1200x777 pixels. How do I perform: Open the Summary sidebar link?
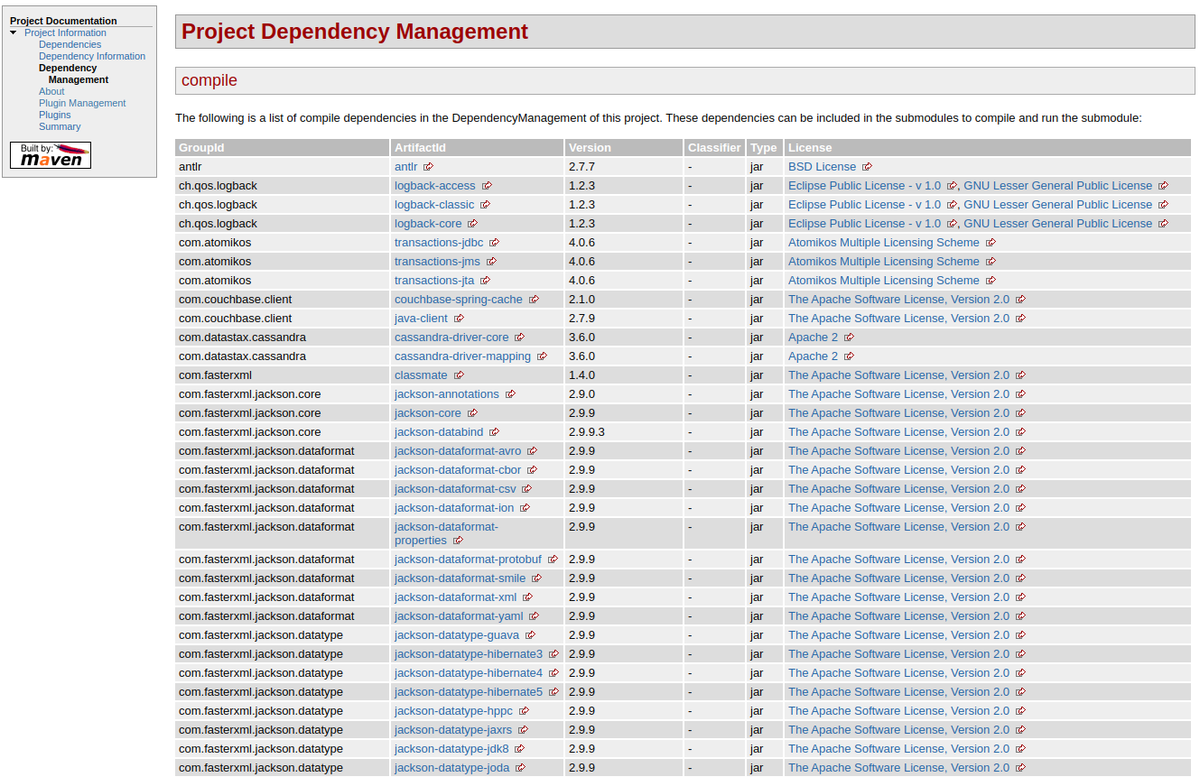pos(60,126)
